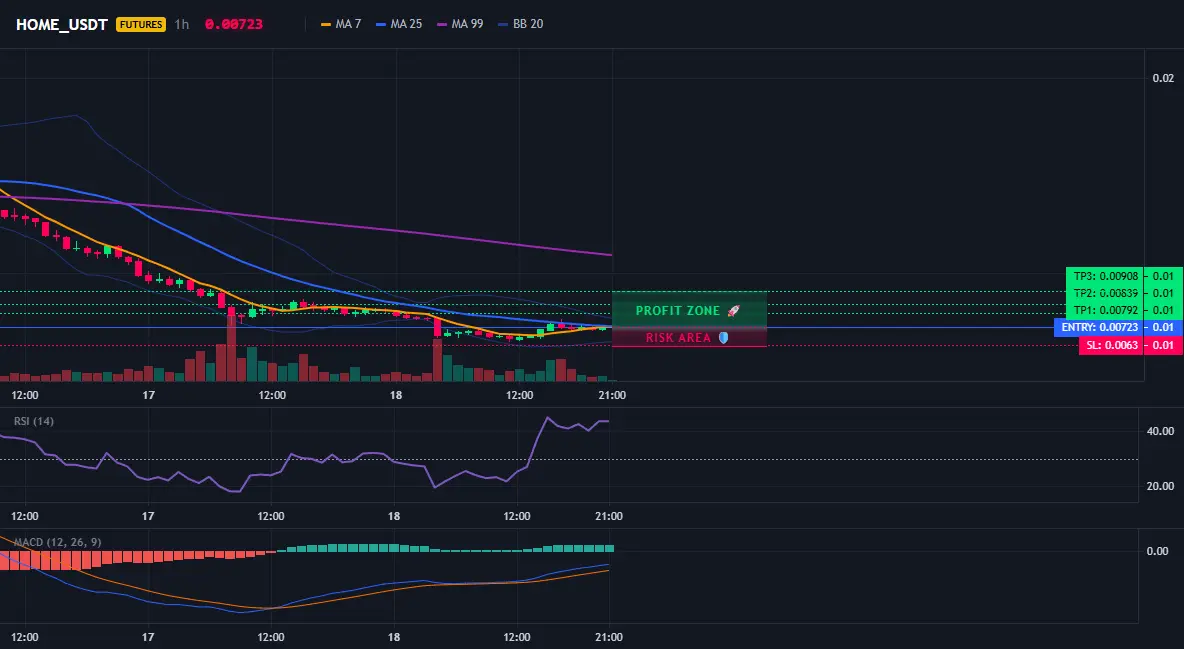Click the shield icon in RISK AREA
Screen dimensions: 1184x649
tap(723, 338)
